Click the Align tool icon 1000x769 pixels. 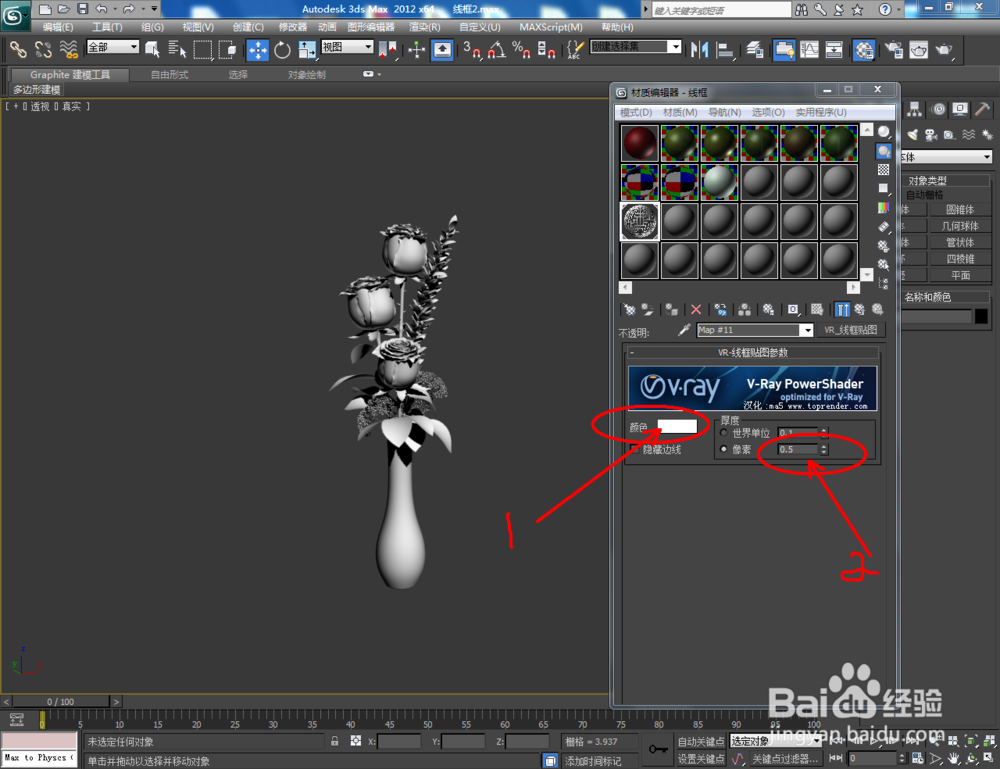[725, 50]
